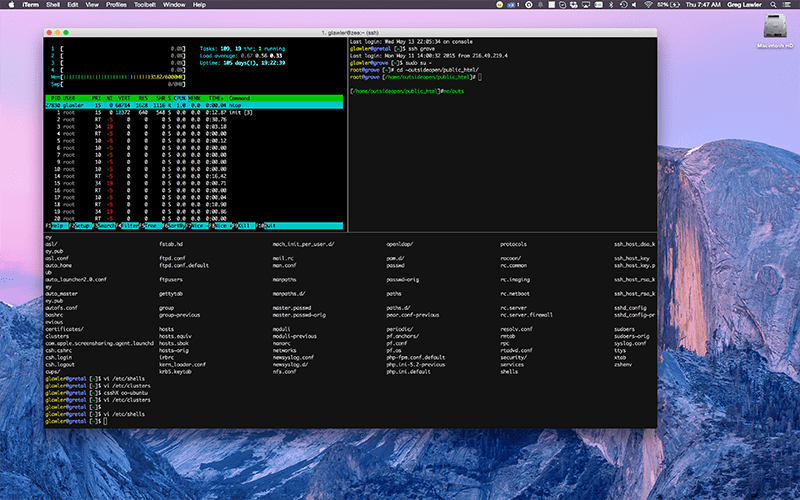Select the init [3] process row

[194, 112]
